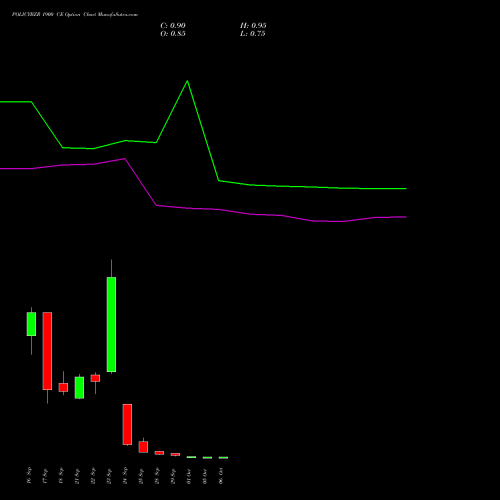Viewport: 500px width, 500px height.
Task: Select the 06 Oct date label
Action: coord(221,475)
